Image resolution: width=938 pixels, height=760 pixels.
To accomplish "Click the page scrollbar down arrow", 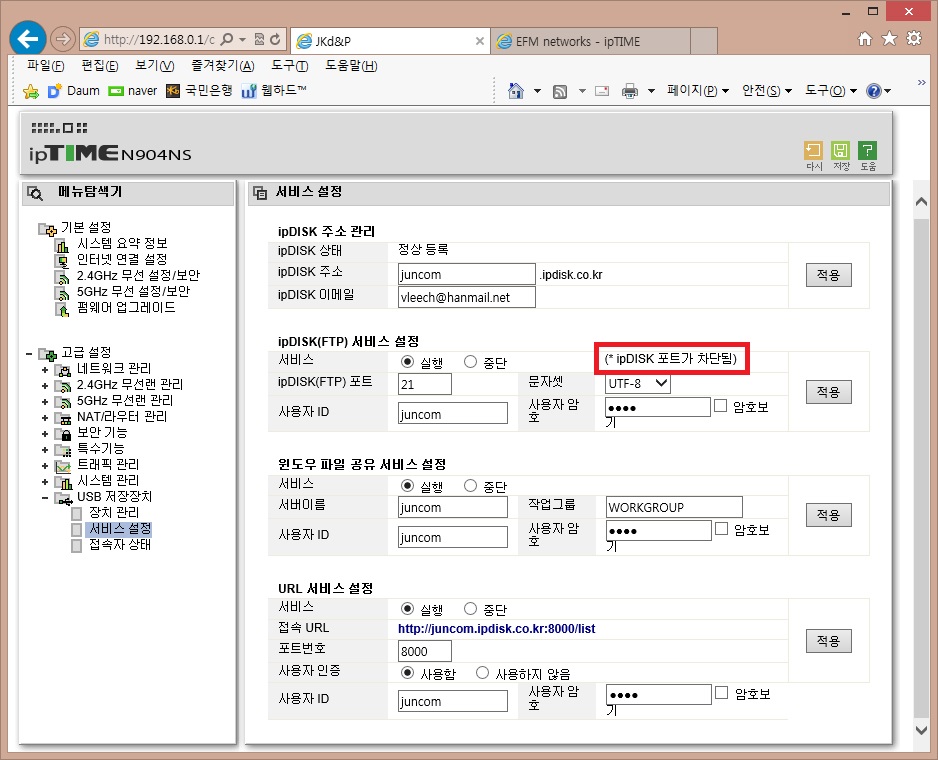I will click(921, 729).
